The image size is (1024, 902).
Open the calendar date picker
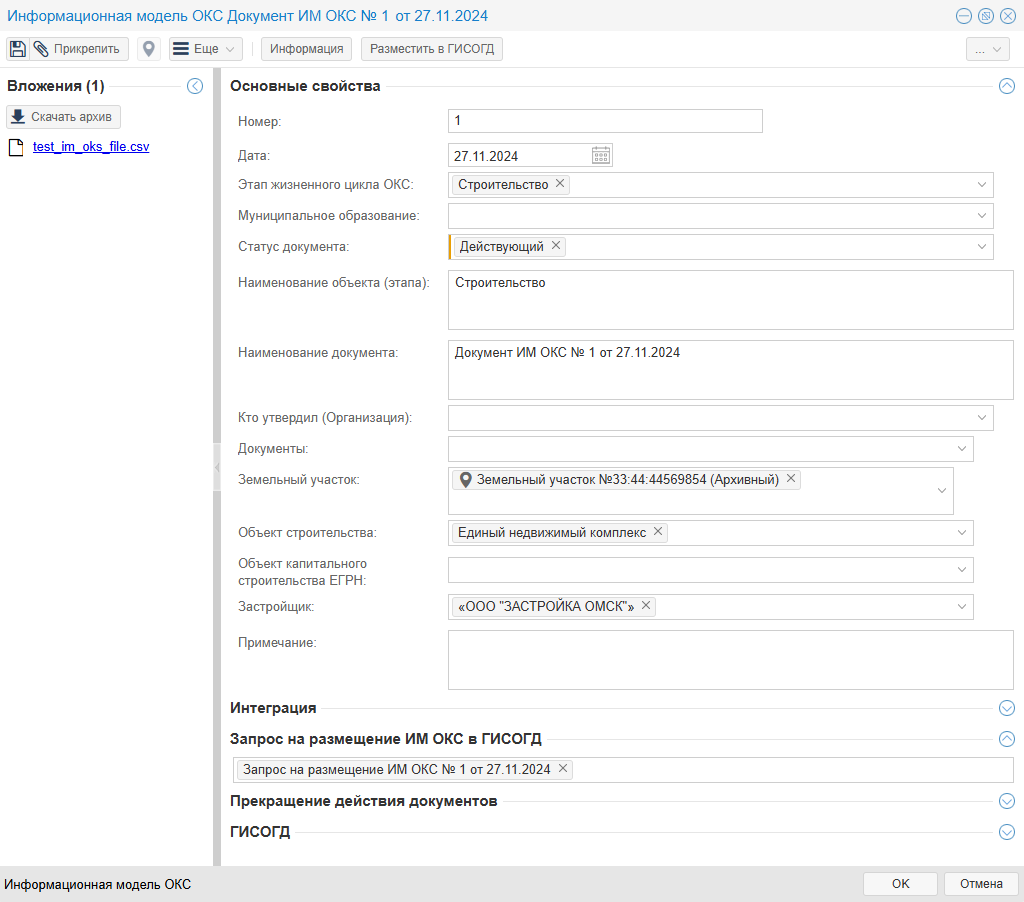click(601, 155)
